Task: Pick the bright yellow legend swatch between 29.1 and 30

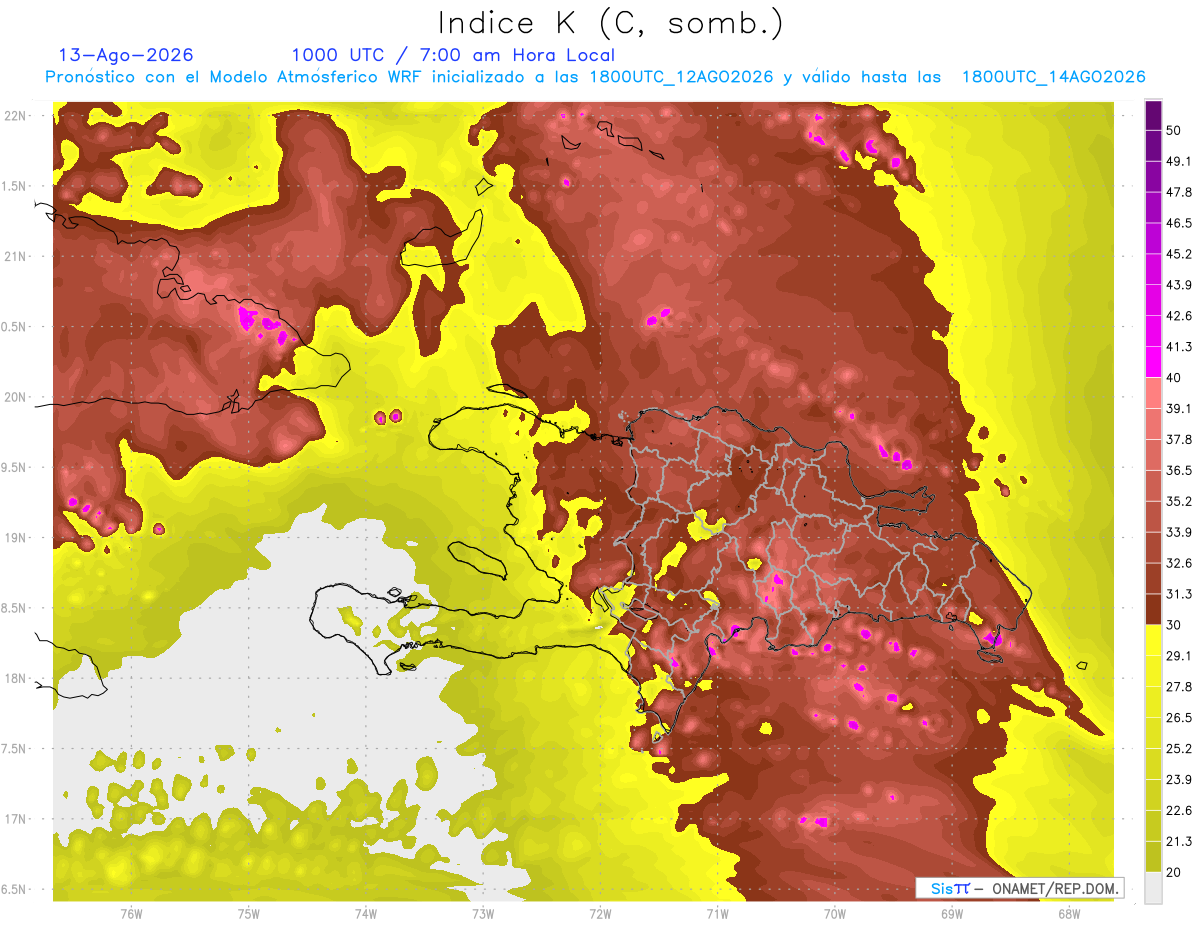Action: point(1153,640)
